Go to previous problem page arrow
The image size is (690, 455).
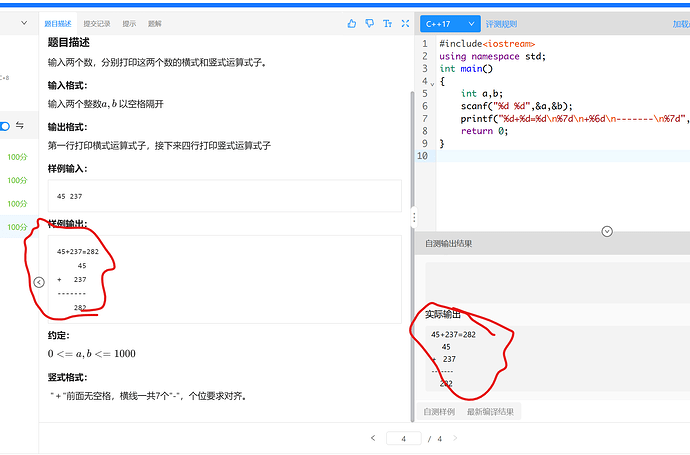point(373,438)
